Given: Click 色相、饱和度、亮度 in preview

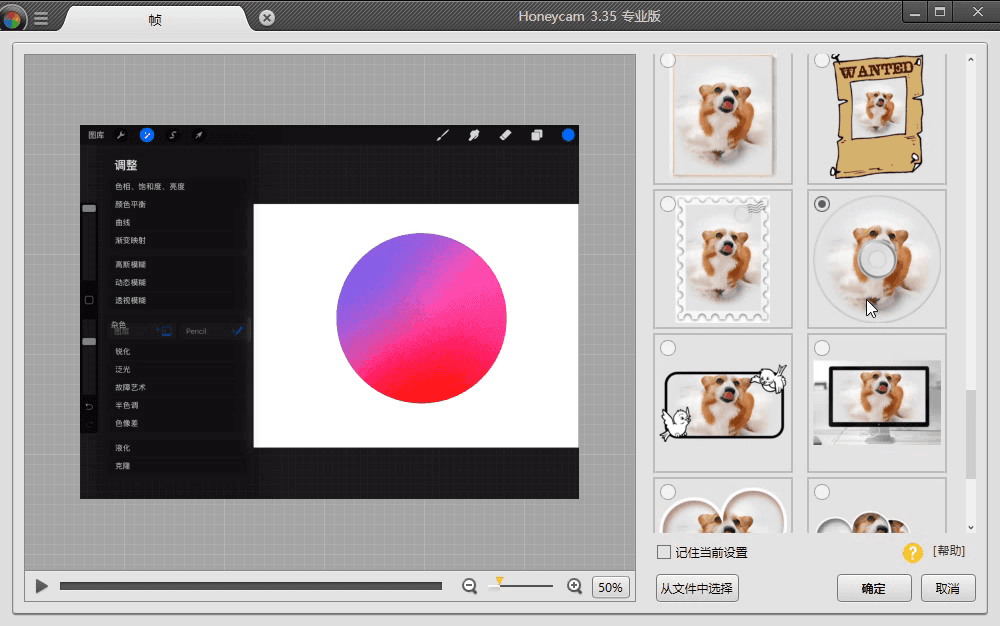Looking at the screenshot, I should tap(150, 187).
